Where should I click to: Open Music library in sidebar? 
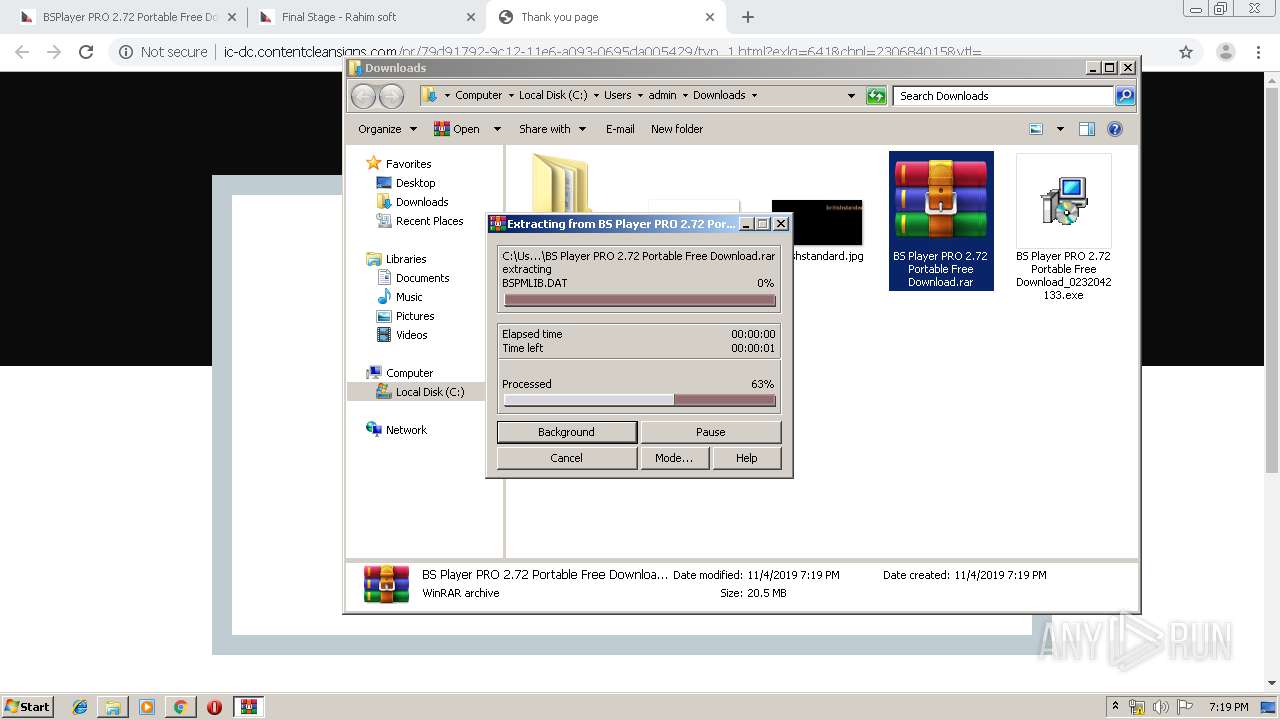[x=400, y=297]
